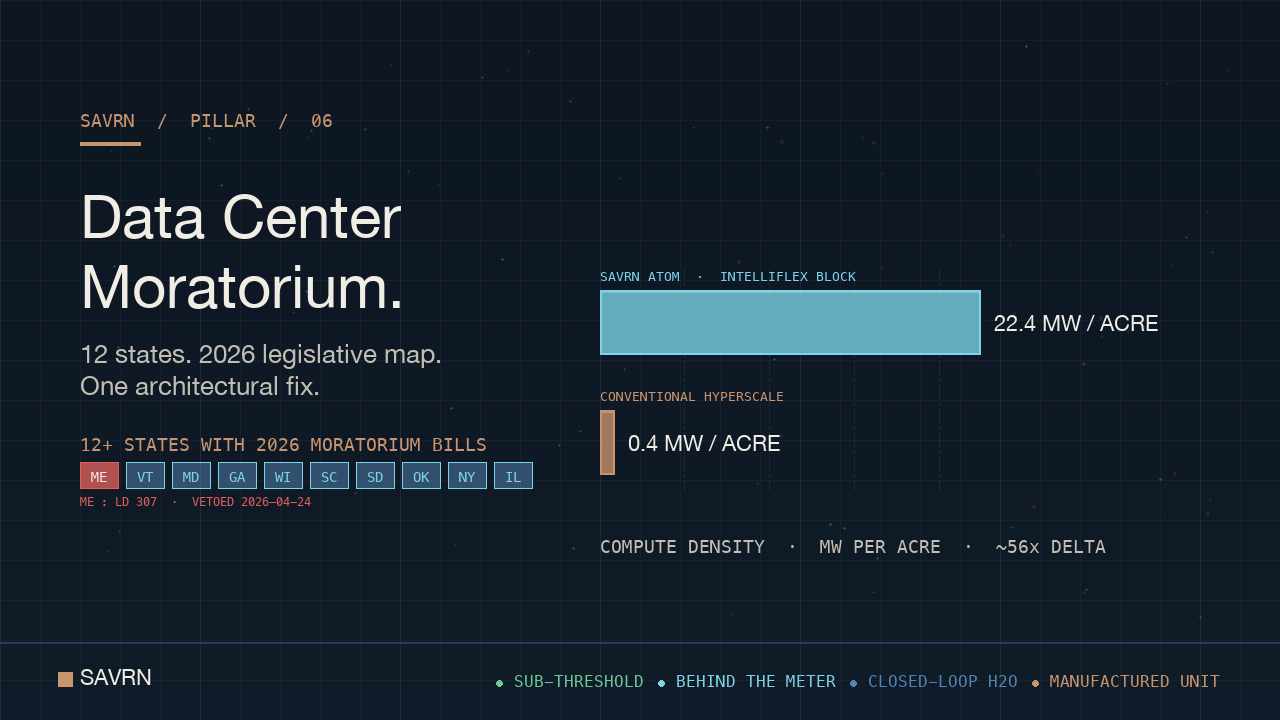
Task: Select the ME state chip
Action: pyautogui.click(x=99, y=476)
